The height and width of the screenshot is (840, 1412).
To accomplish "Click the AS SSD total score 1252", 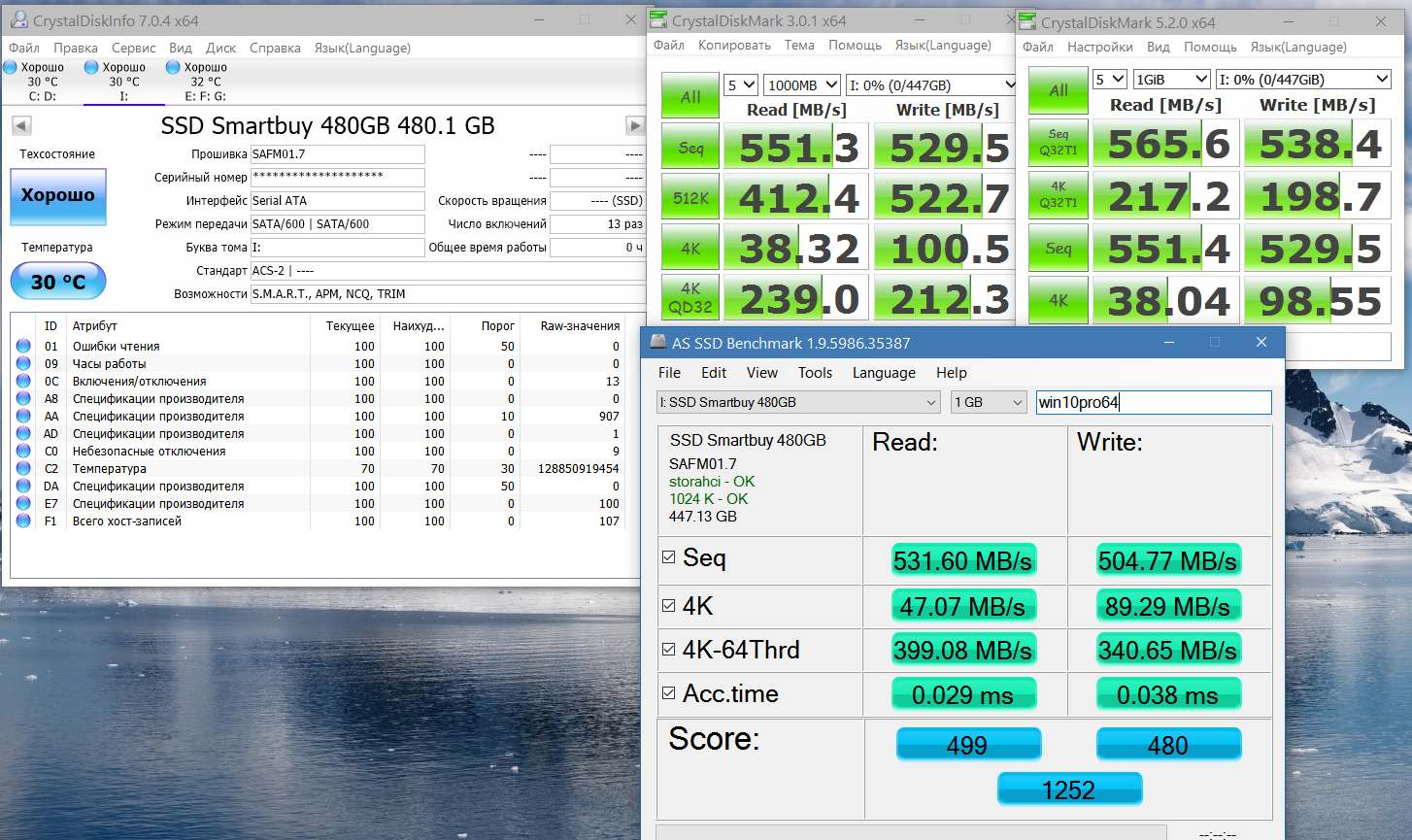I will coord(1069,790).
